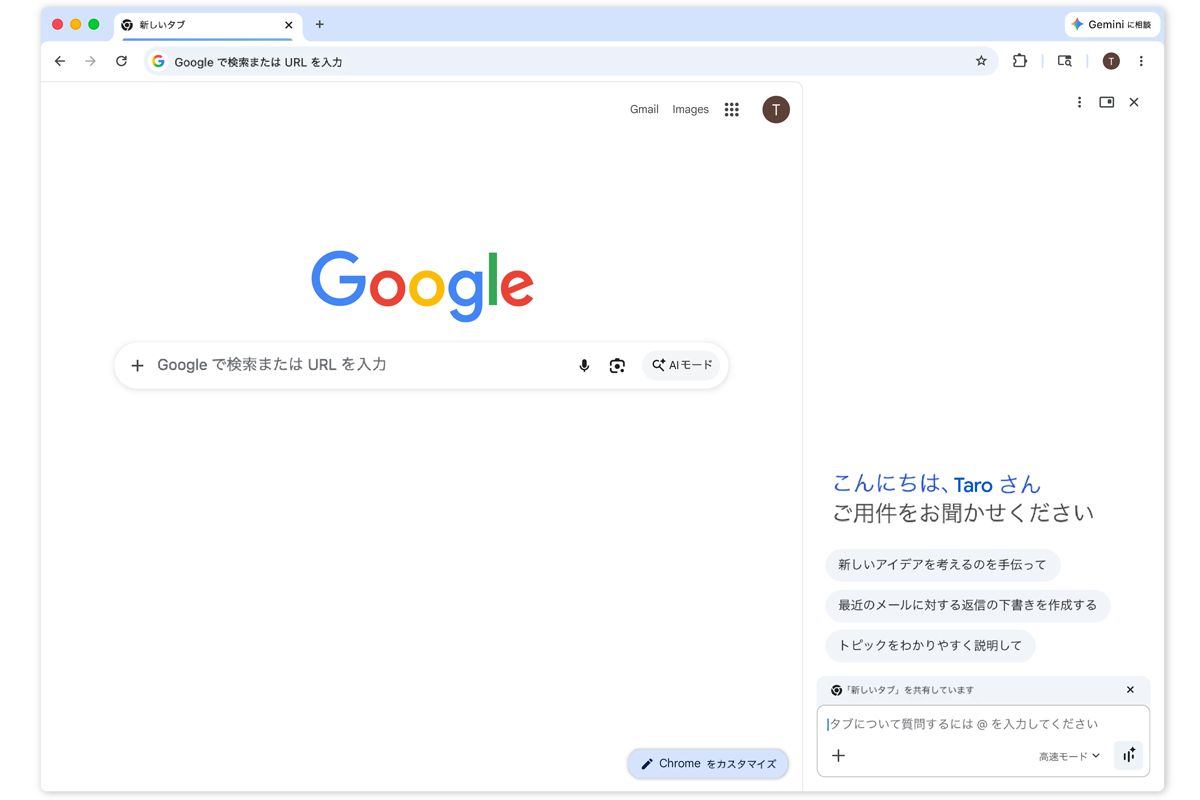Choose suggestion 最近のメールに対する返信の下書きを作成する

[x=967, y=605]
